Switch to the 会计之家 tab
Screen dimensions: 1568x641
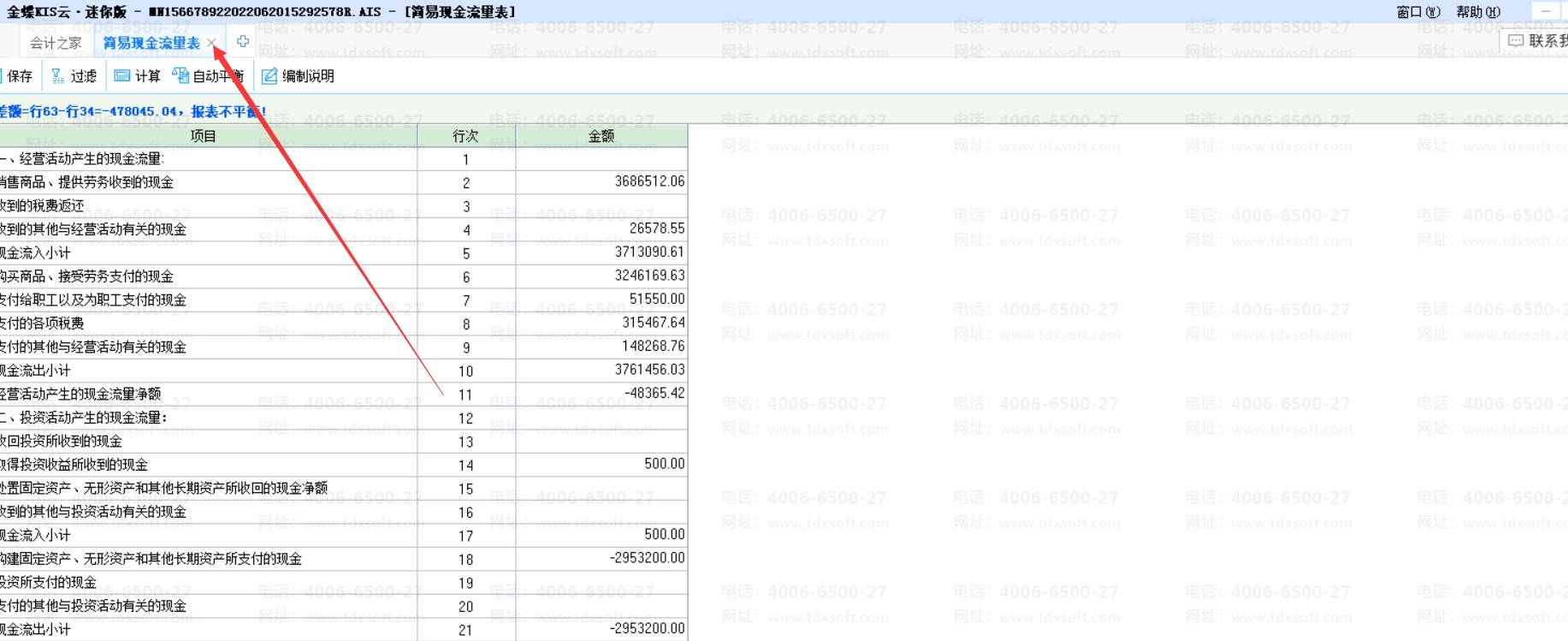(x=56, y=43)
